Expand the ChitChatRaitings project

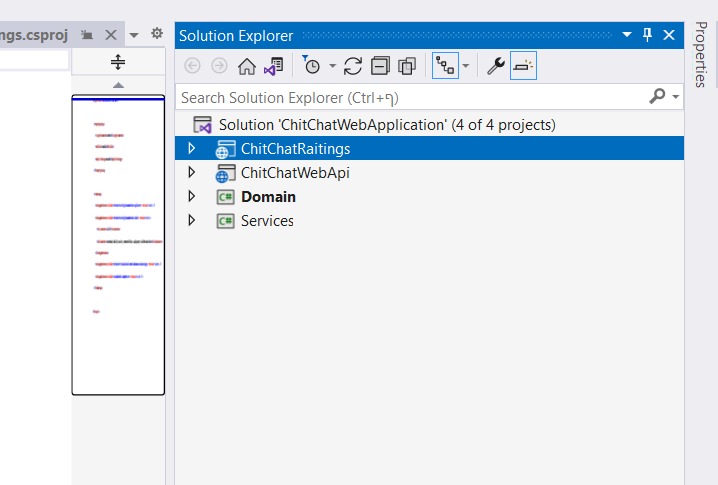point(192,148)
